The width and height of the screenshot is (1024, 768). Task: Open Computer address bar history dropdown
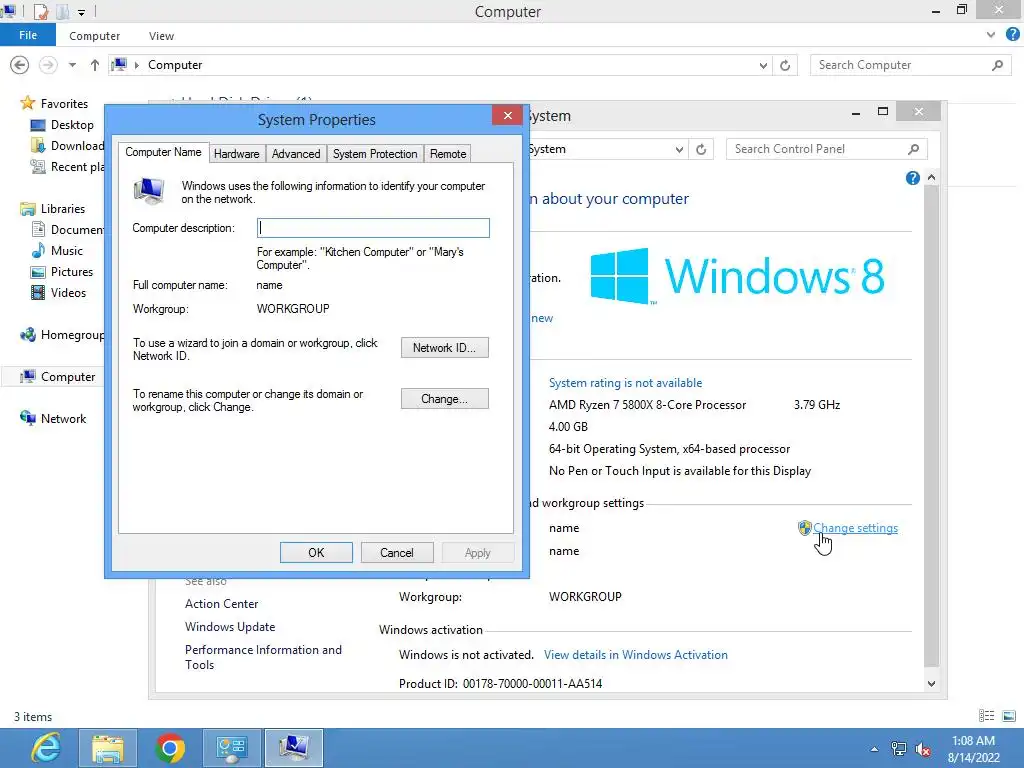(763, 65)
